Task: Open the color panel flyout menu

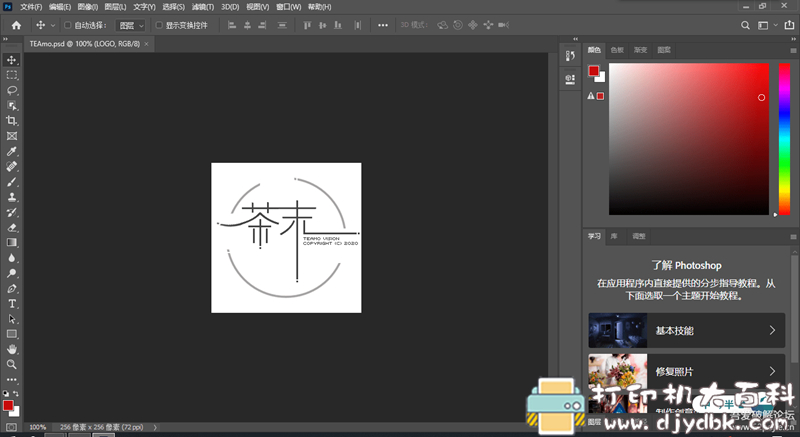Action: pos(793,50)
